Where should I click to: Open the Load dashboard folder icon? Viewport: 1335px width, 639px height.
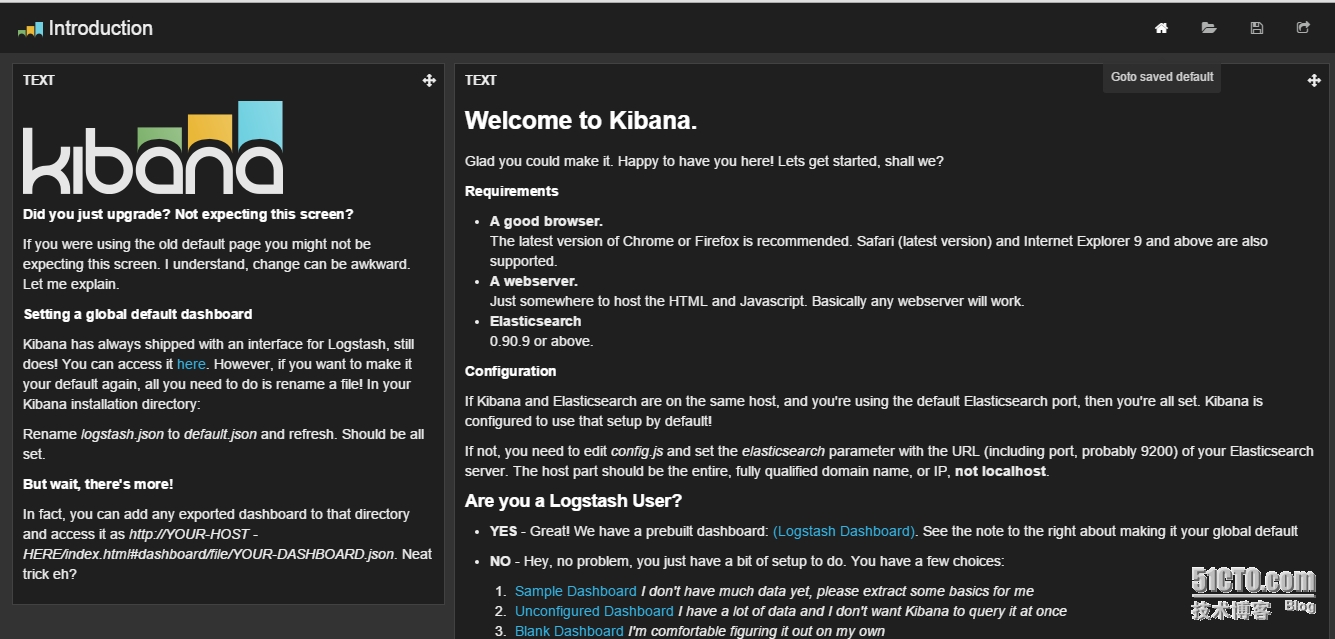pos(1209,28)
